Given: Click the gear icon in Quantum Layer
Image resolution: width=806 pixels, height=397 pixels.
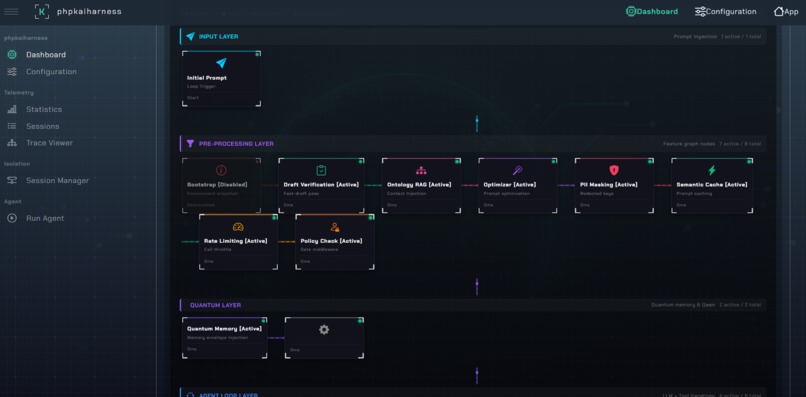Looking at the screenshot, I should pyautogui.click(x=324, y=330).
